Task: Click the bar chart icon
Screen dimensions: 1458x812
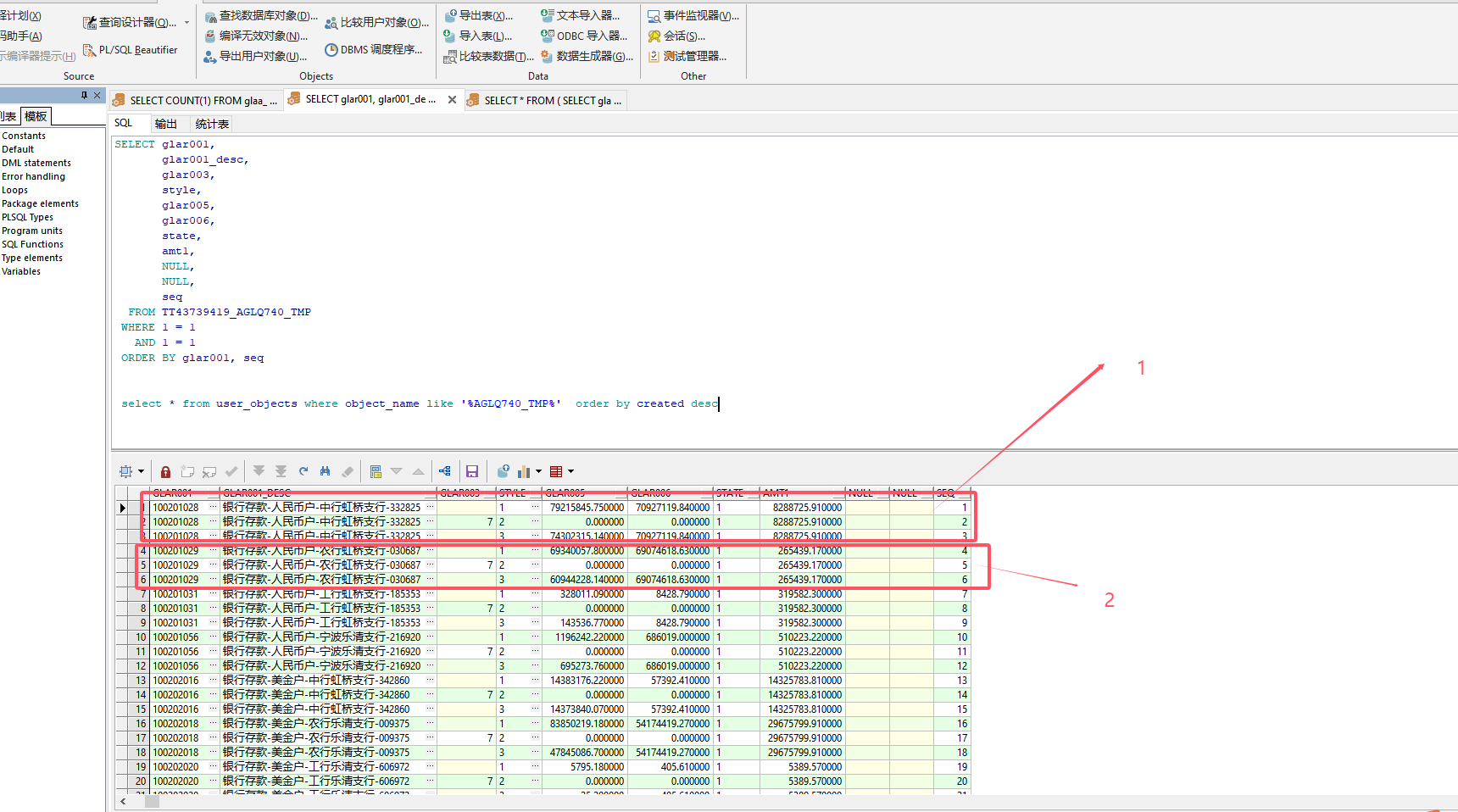Action: 524,471
